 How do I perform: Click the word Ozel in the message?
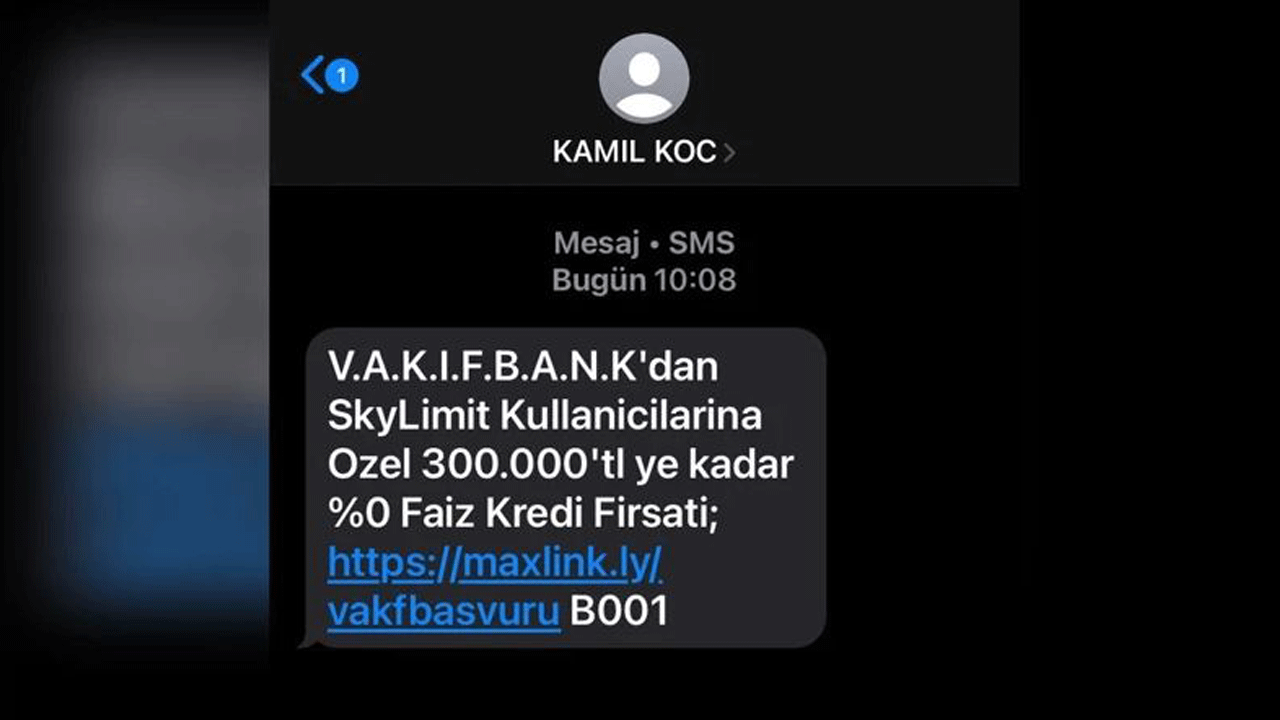[369, 464]
